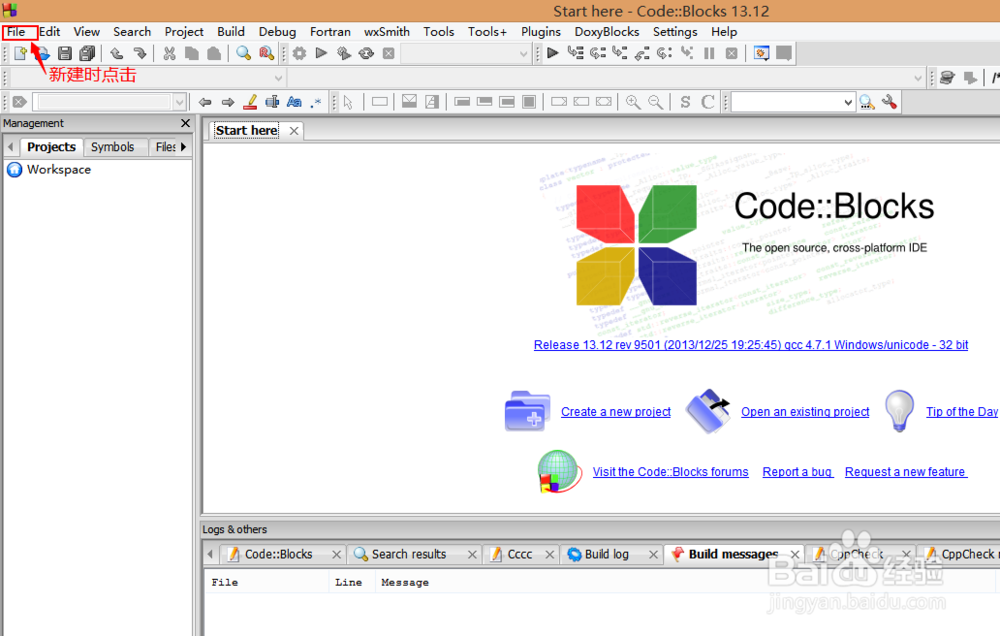This screenshot has height=636, width=1000.
Task: Open the wxSmith menu
Action: tap(386, 32)
